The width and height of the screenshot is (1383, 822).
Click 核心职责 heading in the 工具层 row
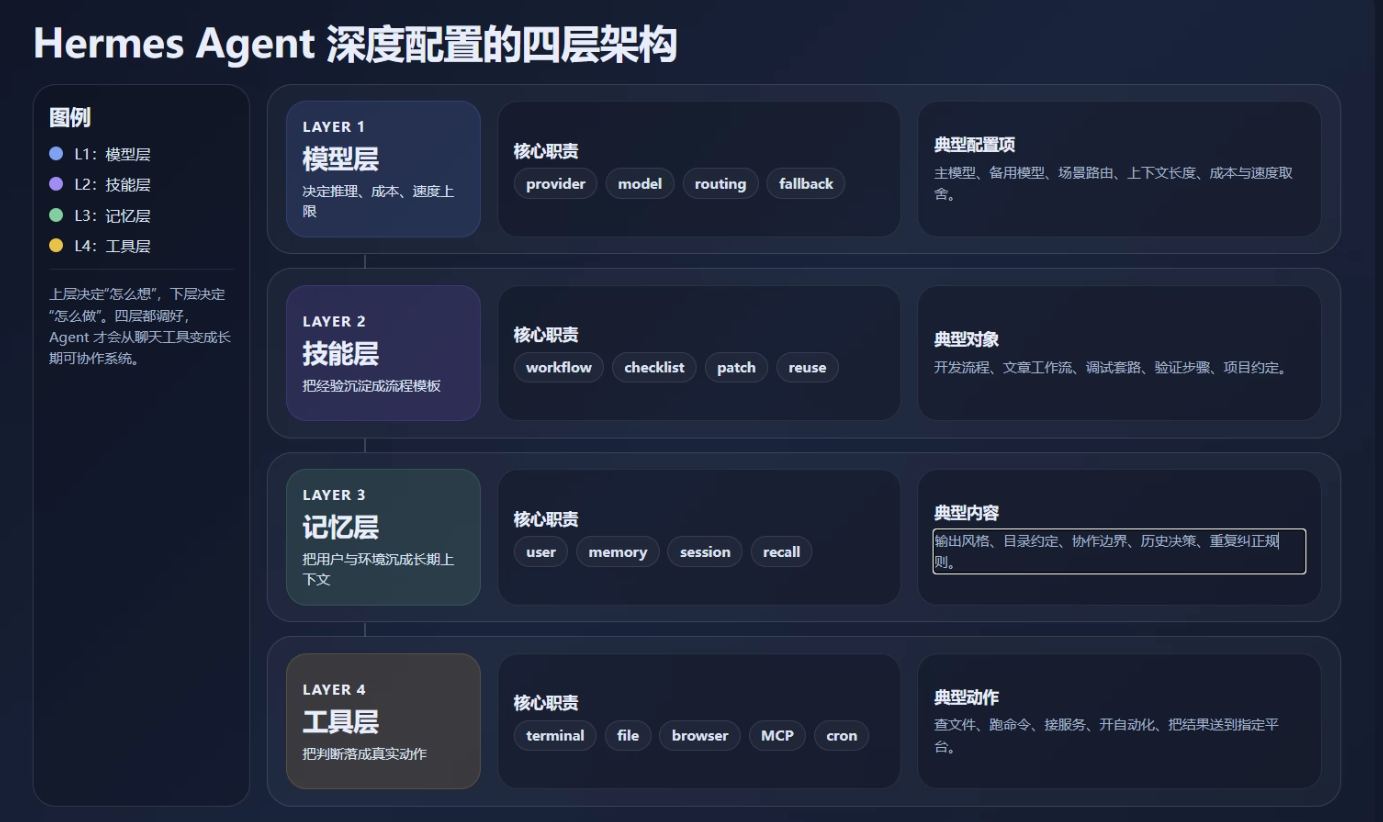pyautogui.click(x=546, y=703)
